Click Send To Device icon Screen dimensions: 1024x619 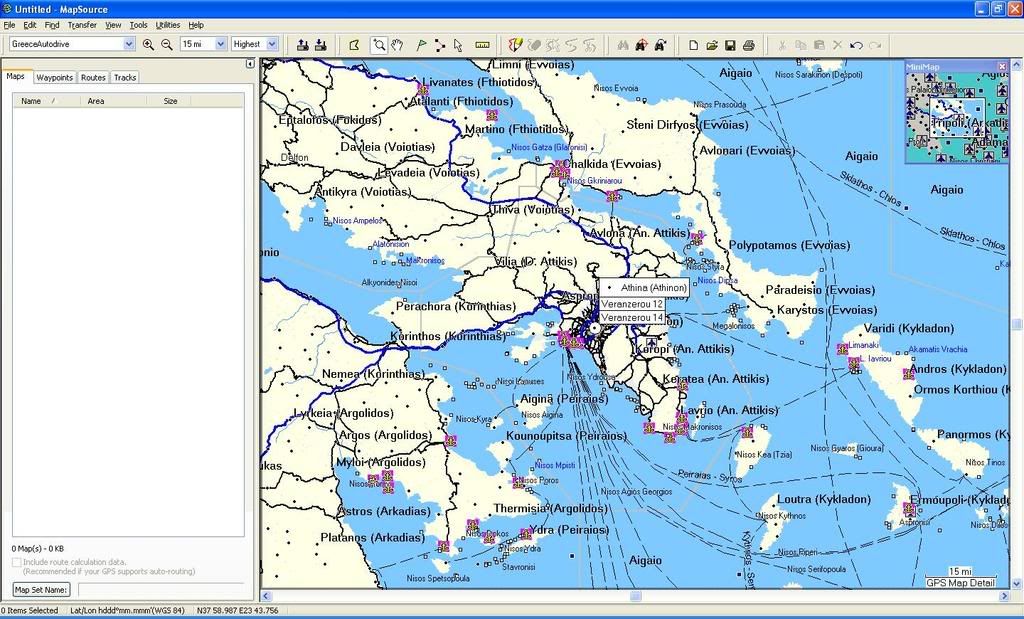click(302, 45)
